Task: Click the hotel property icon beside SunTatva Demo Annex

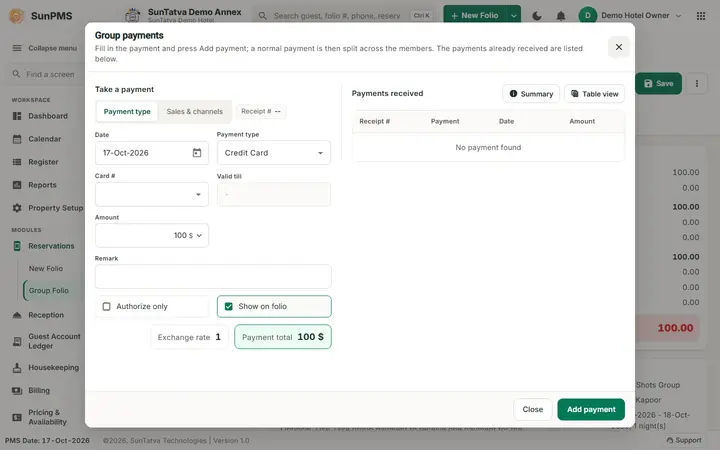Action: pos(133,15)
